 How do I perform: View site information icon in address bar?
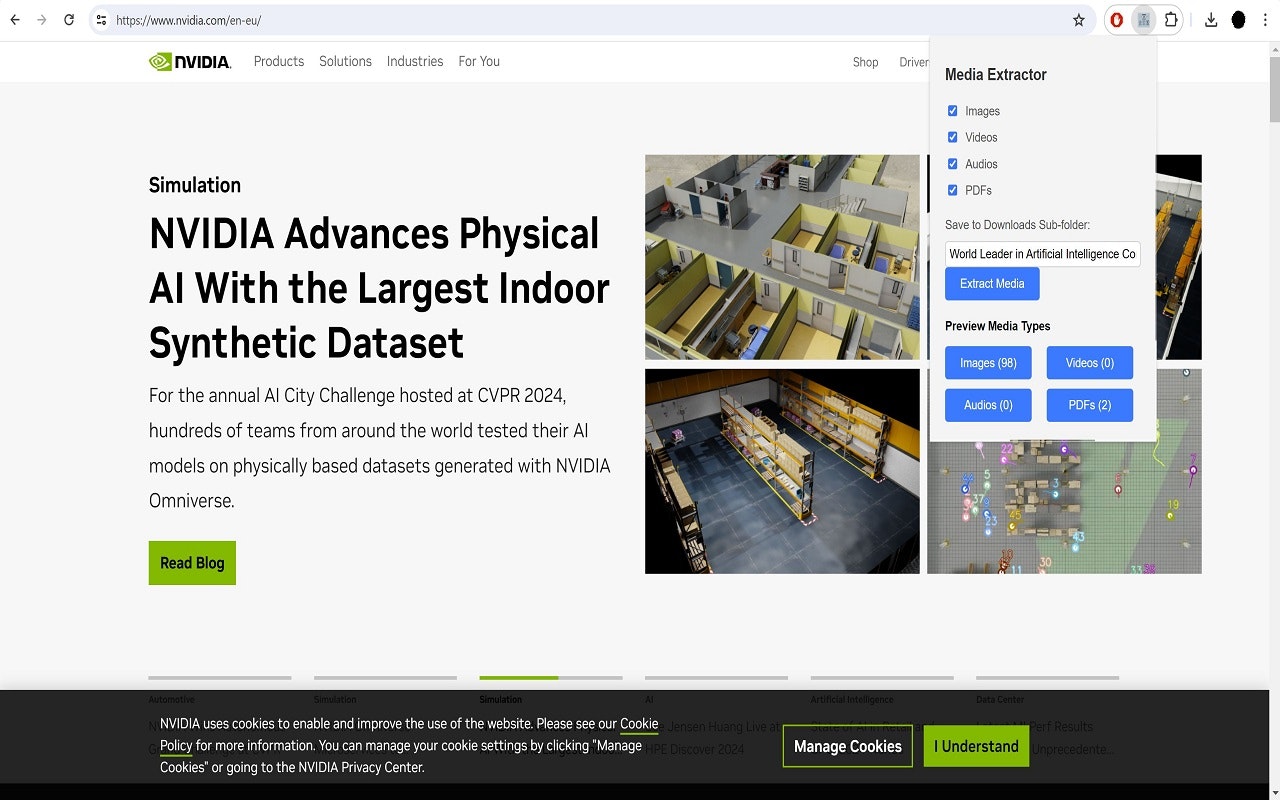(x=101, y=20)
